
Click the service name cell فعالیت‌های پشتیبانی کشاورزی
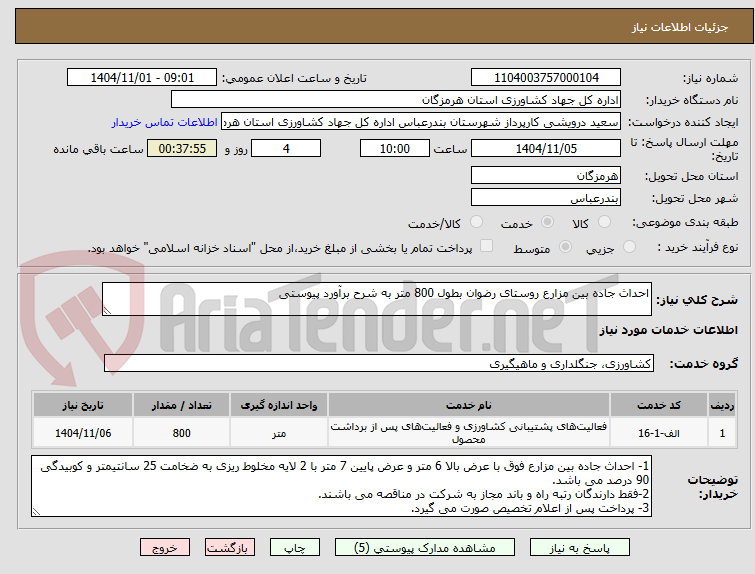pos(469,432)
